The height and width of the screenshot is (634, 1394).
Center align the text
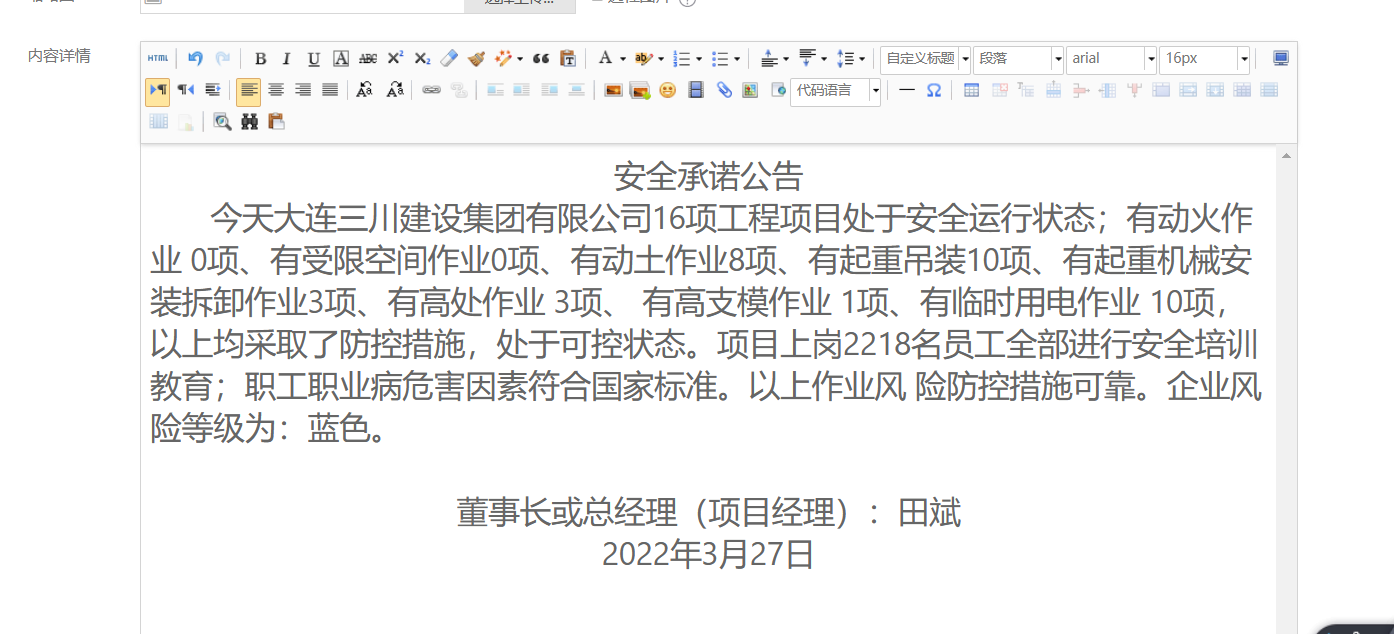point(276,90)
